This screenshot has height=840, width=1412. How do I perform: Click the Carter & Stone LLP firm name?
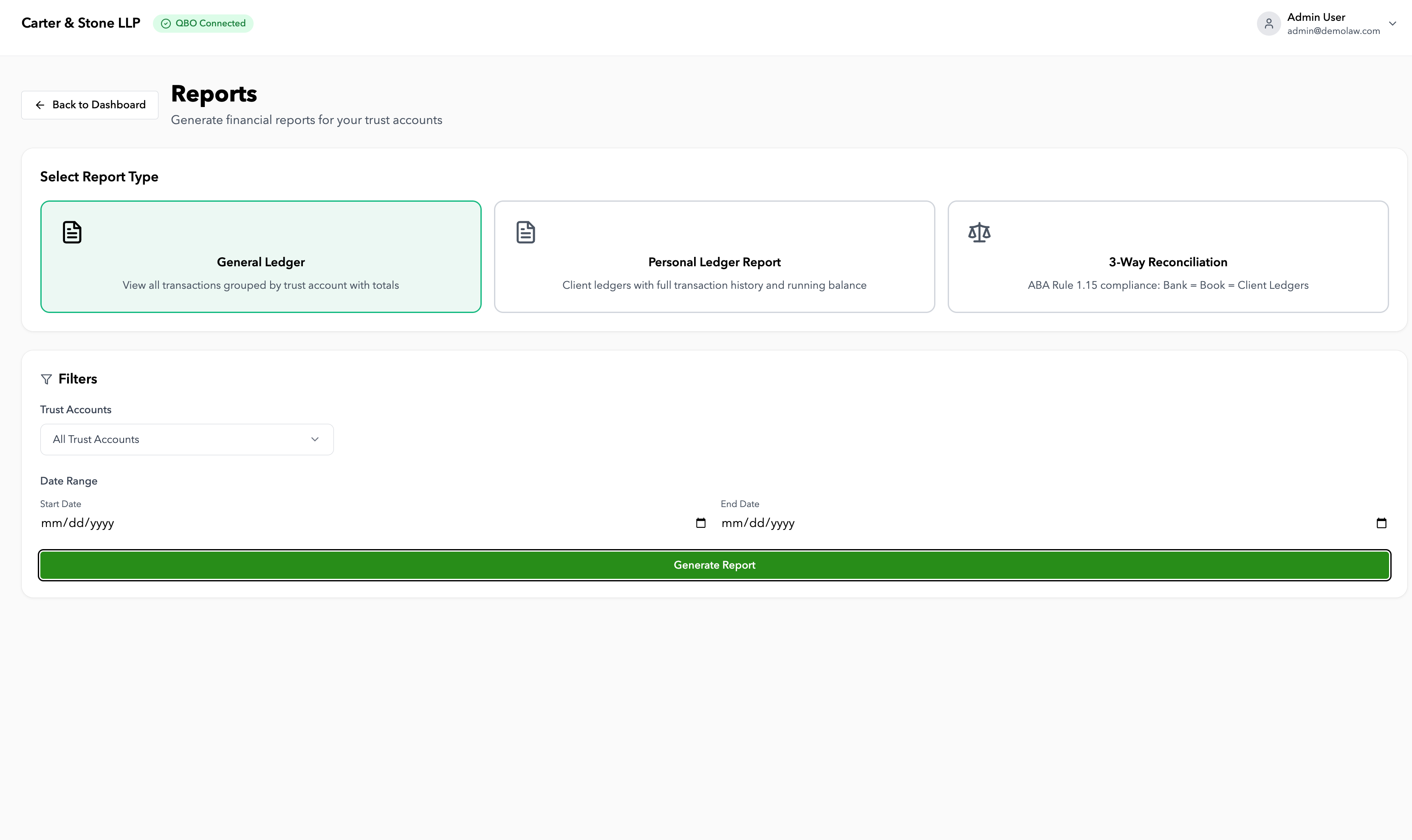click(x=81, y=23)
